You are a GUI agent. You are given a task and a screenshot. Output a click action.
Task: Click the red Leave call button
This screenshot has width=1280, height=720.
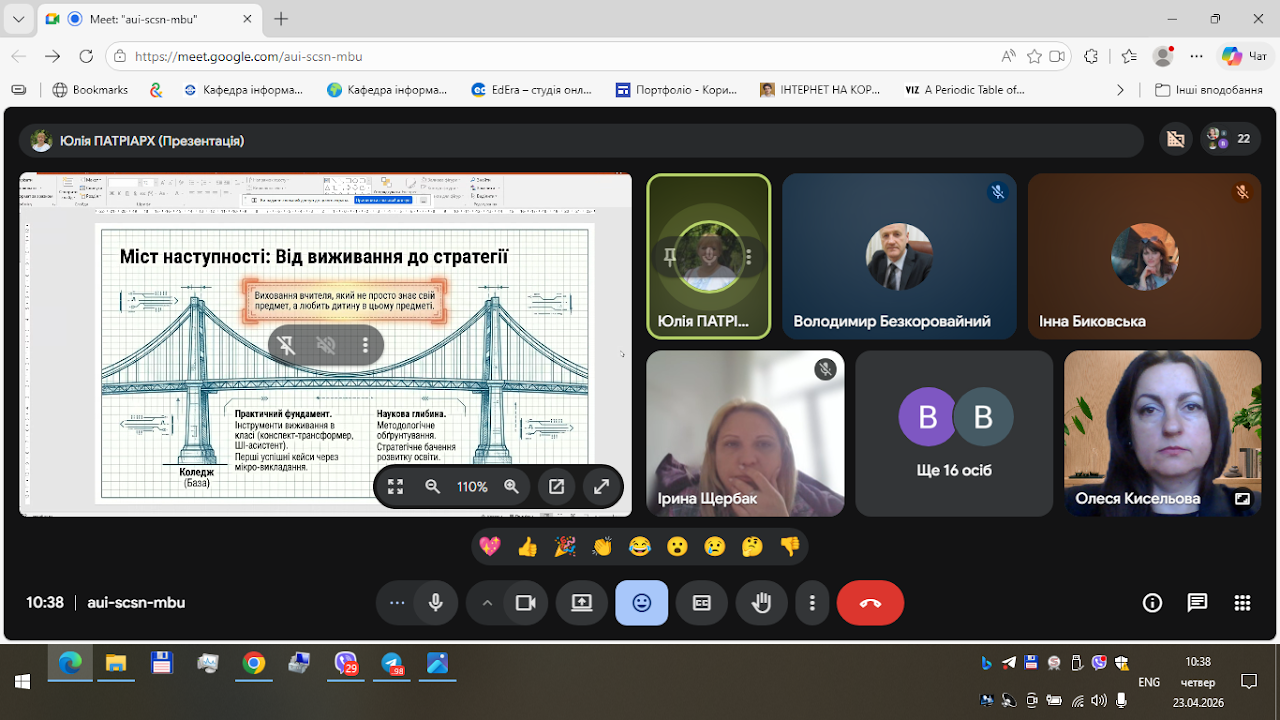[870, 603]
